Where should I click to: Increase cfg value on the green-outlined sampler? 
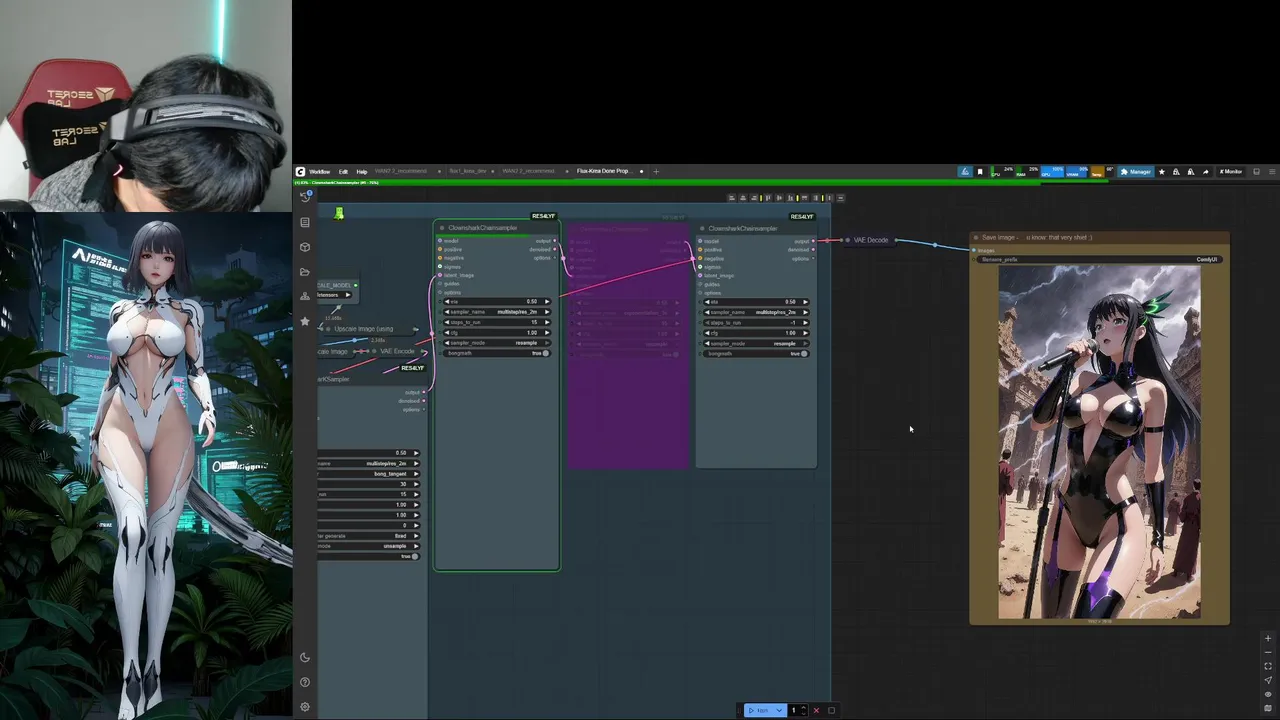tap(547, 333)
